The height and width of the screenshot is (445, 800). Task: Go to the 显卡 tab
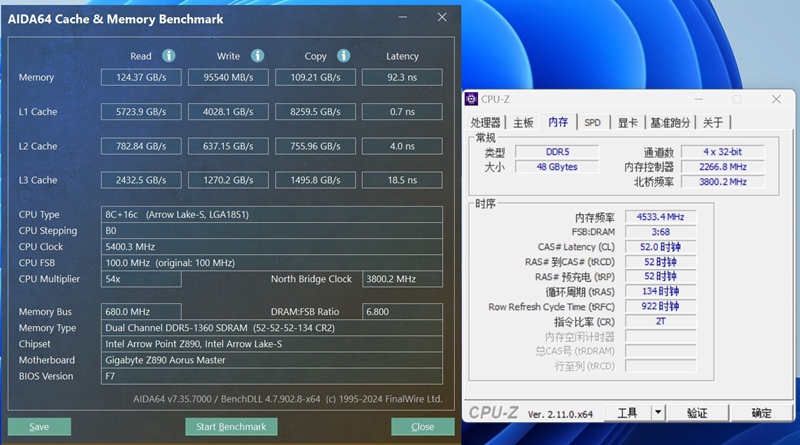tap(626, 122)
